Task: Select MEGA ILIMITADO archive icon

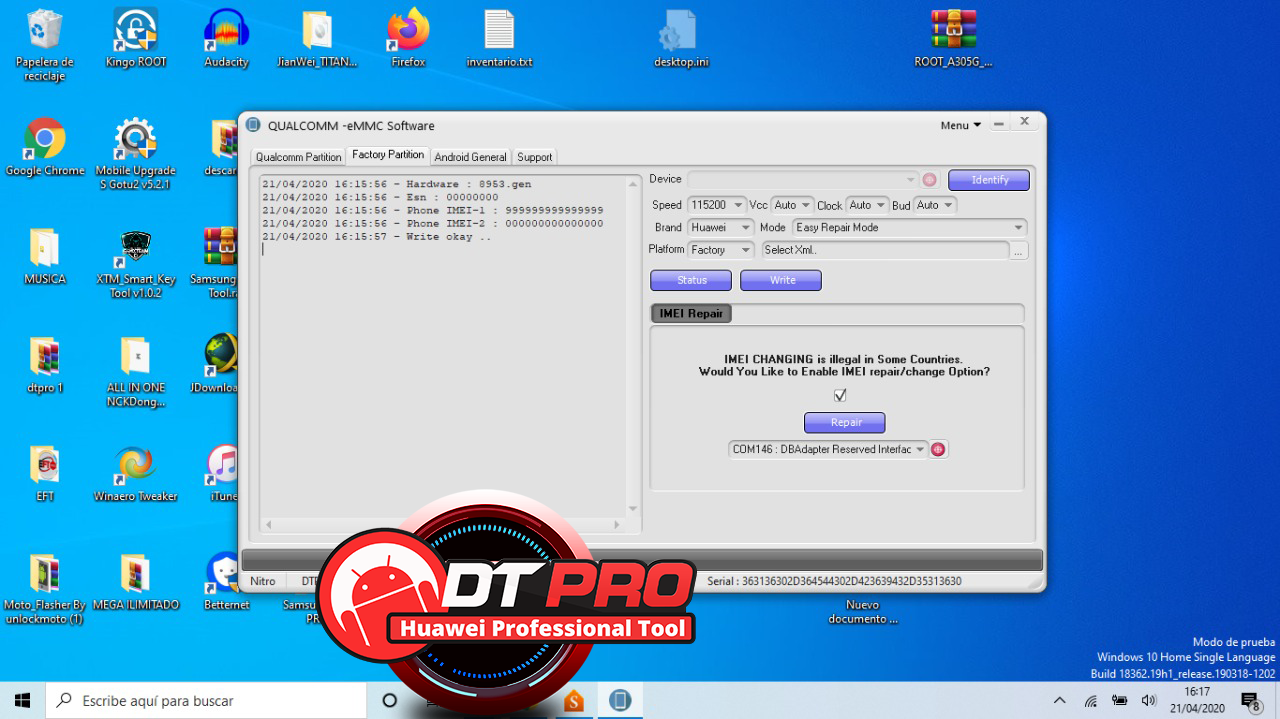Action: click(x=136, y=582)
